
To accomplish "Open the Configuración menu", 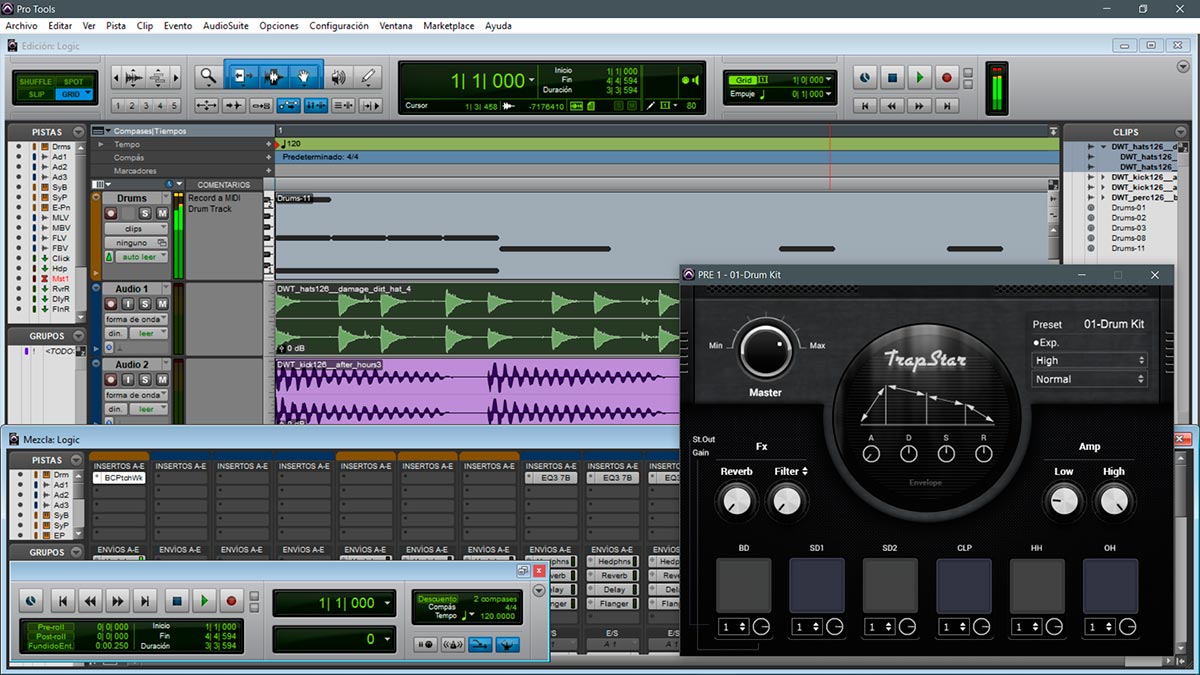I will coord(339,26).
